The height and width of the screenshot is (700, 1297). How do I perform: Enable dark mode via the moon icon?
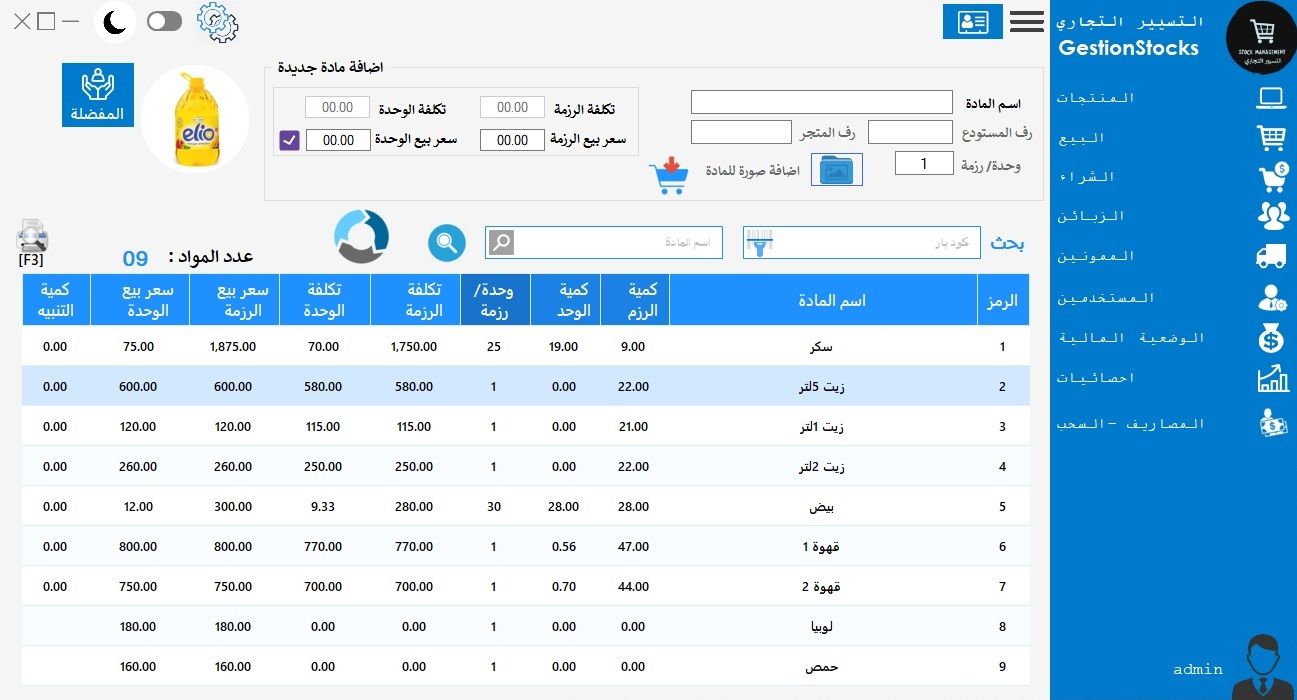113,21
